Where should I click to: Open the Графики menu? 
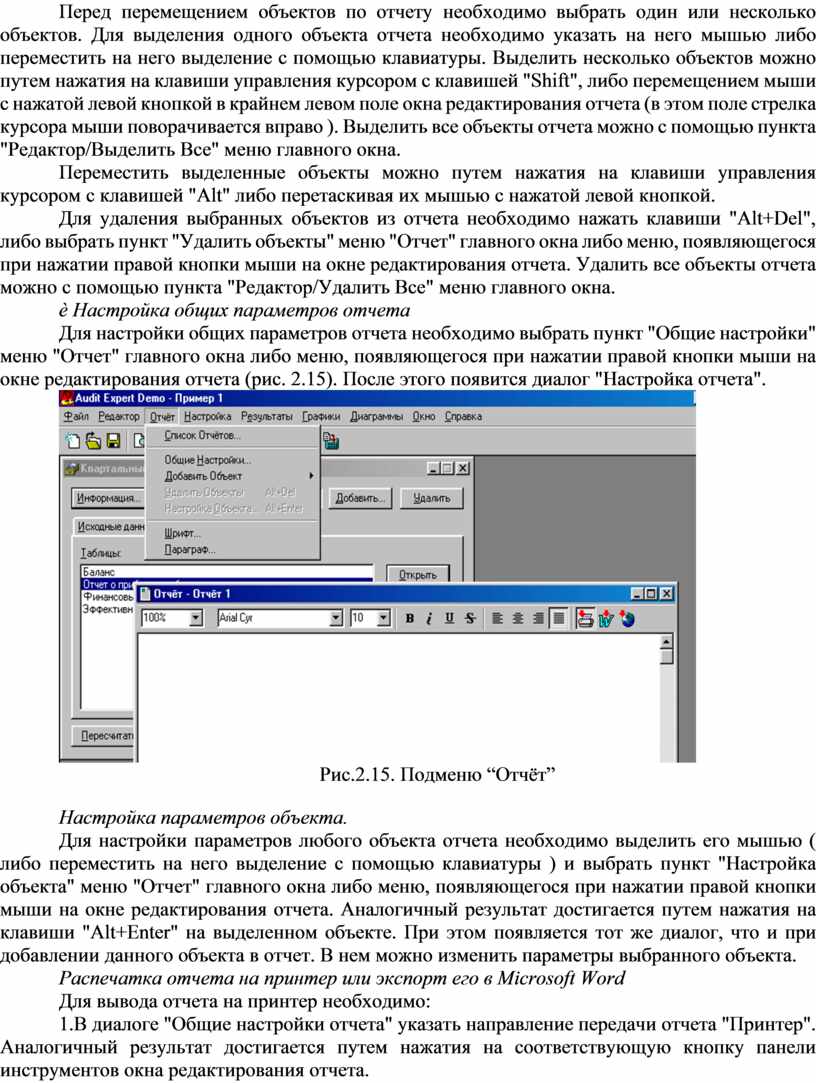point(321,416)
